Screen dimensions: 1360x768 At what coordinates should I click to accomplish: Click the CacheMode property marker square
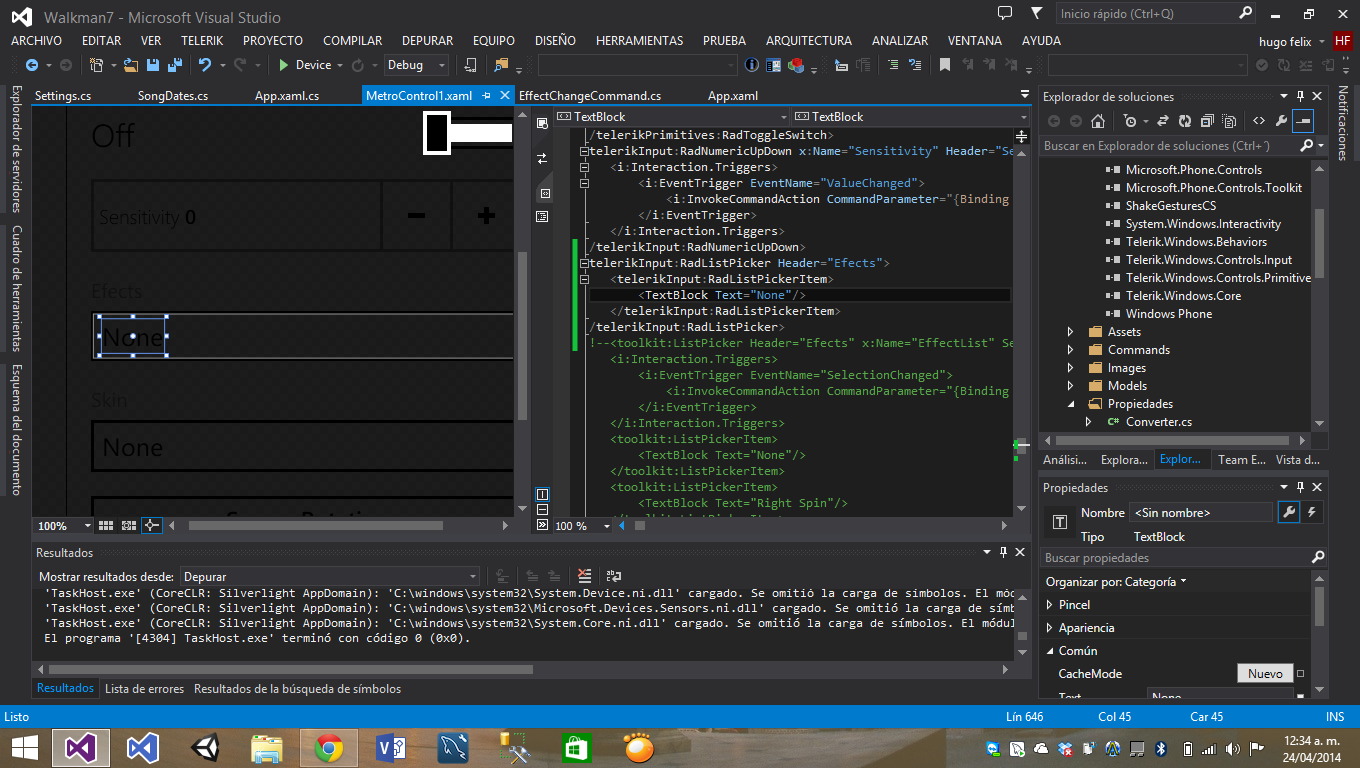point(1301,674)
